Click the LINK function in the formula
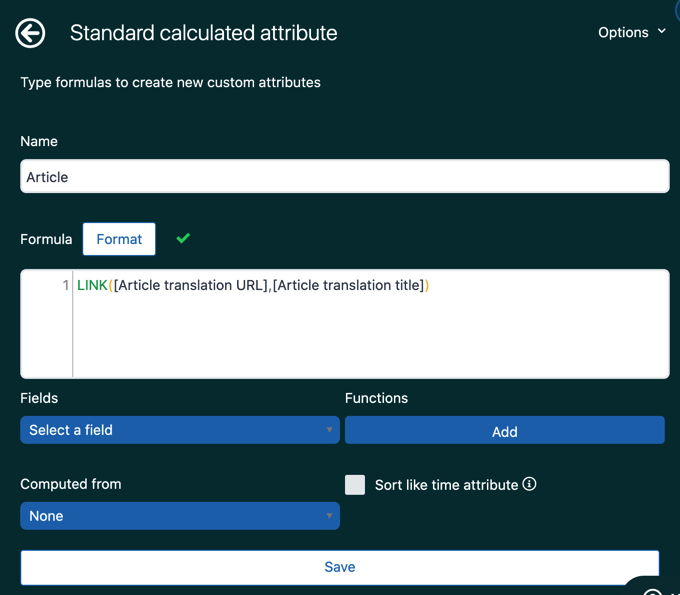Image resolution: width=680 pixels, height=595 pixels. click(x=92, y=285)
